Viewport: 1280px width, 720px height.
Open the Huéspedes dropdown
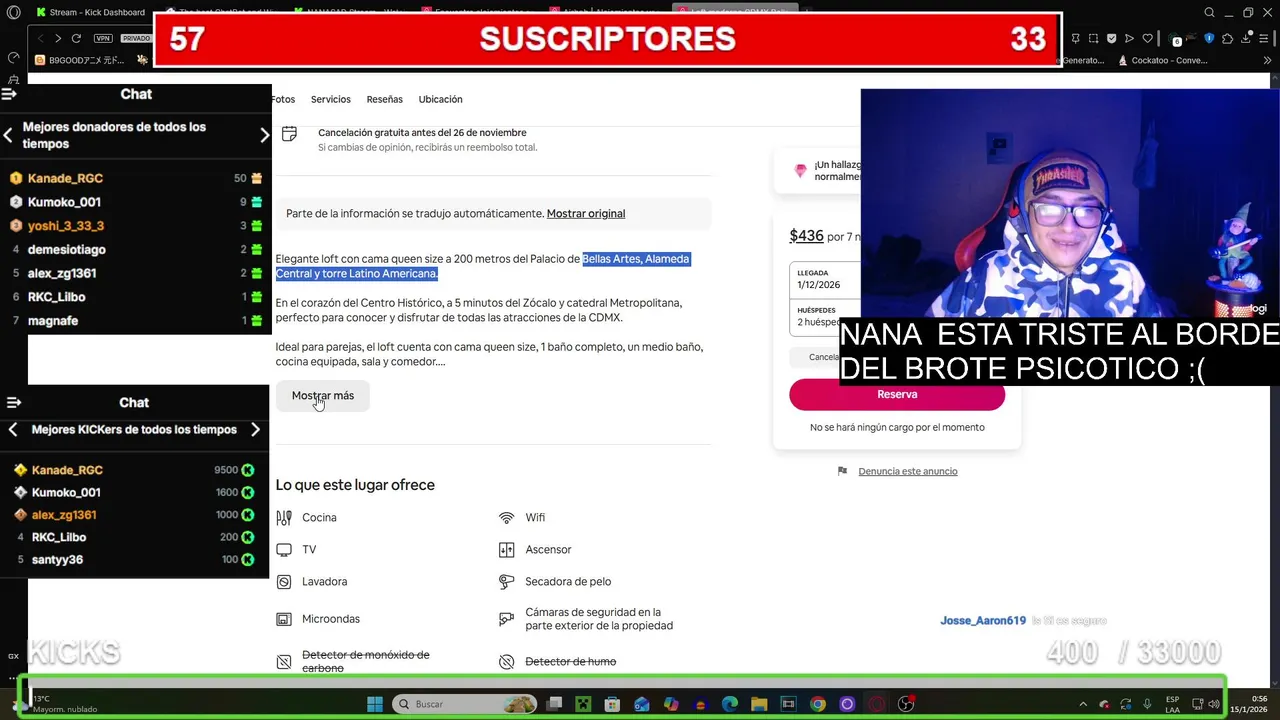[x=825, y=316]
